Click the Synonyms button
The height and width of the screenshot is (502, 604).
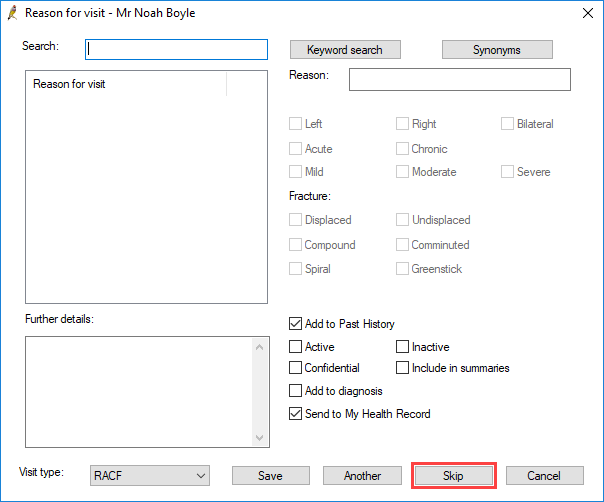(x=497, y=50)
